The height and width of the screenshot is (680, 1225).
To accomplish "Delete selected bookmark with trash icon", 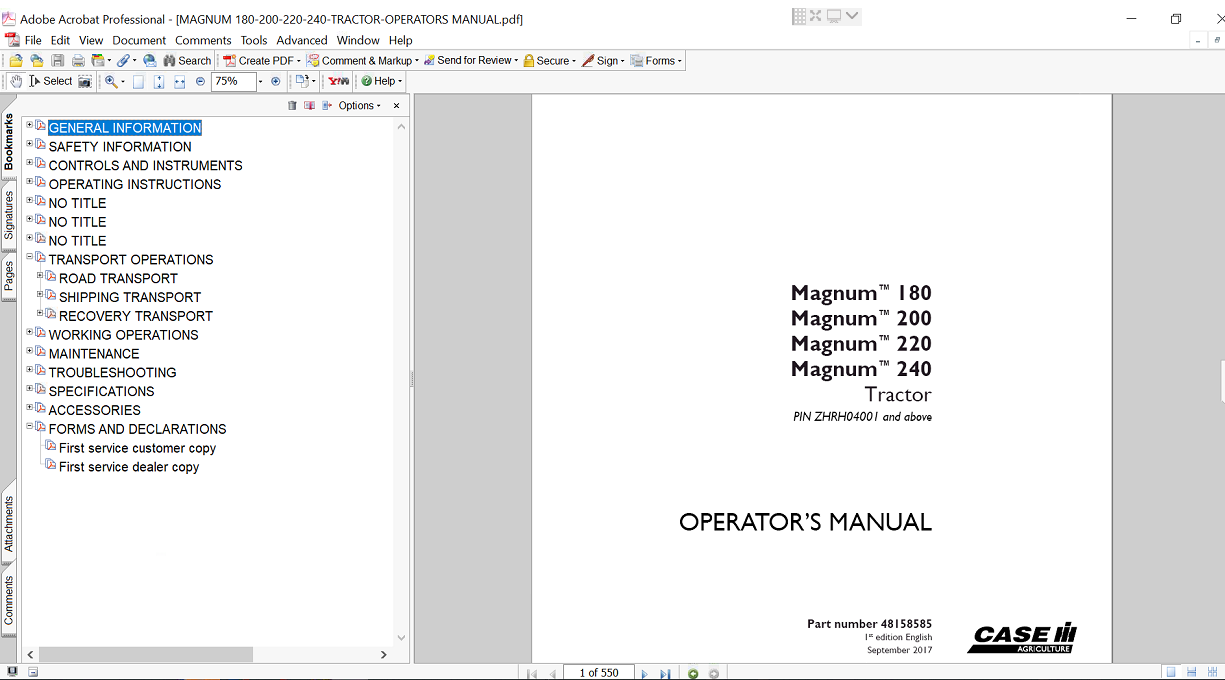I will [292, 105].
